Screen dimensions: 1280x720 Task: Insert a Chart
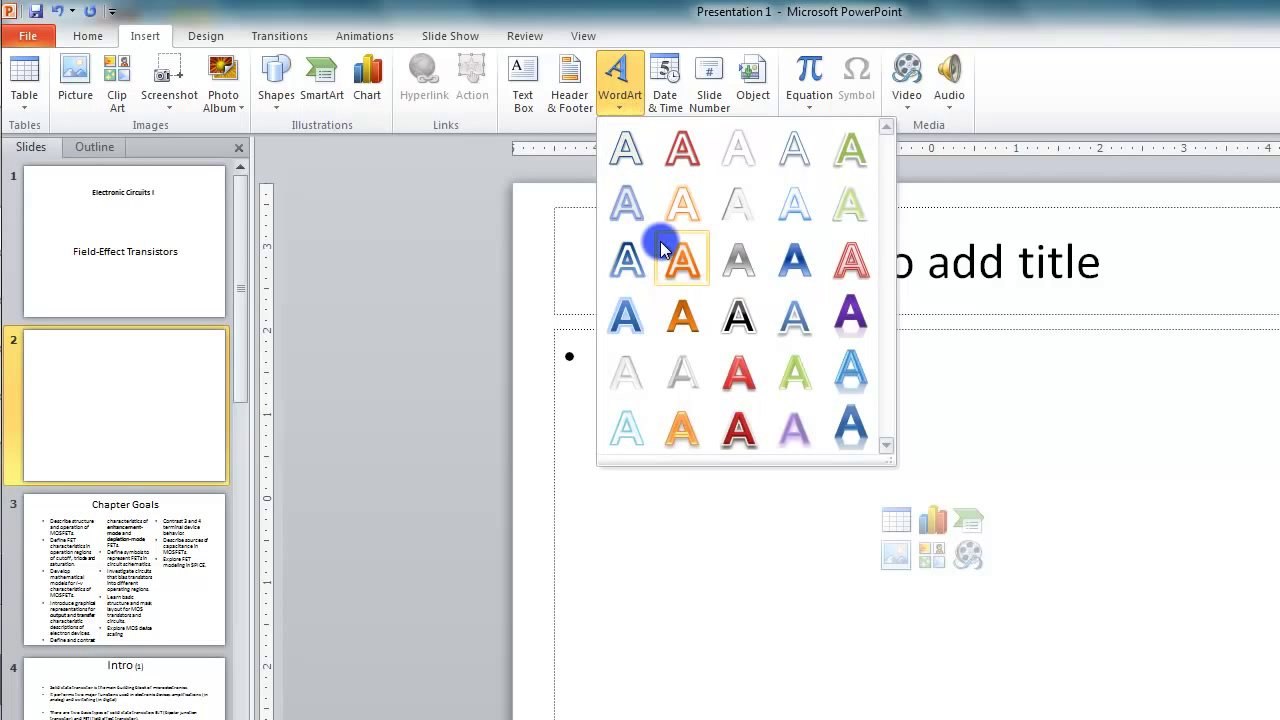click(367, 79)
